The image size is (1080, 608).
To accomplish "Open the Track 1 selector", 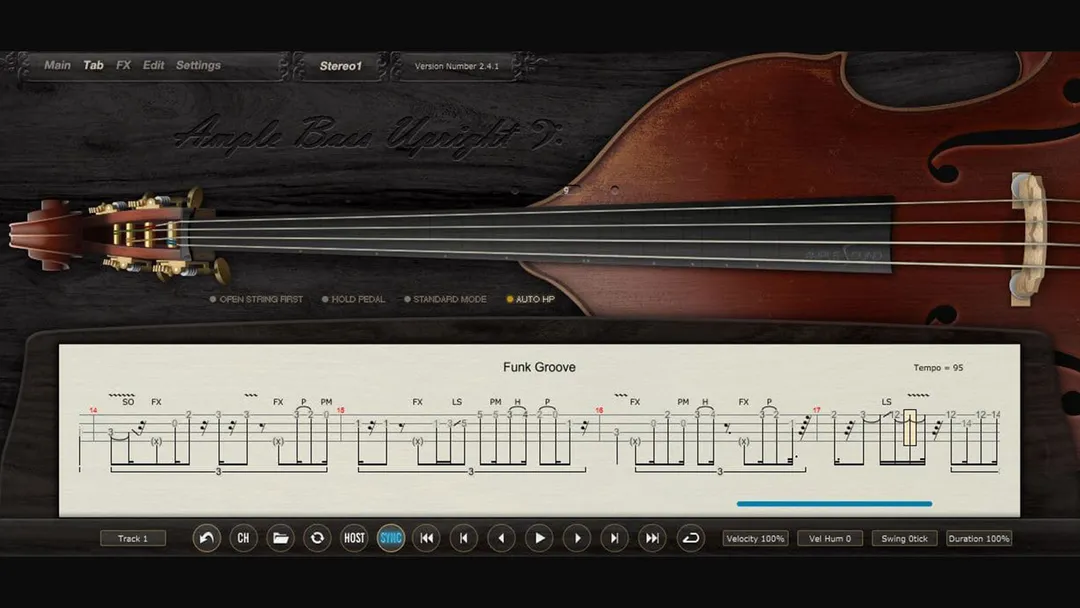I will click(133, 538).
